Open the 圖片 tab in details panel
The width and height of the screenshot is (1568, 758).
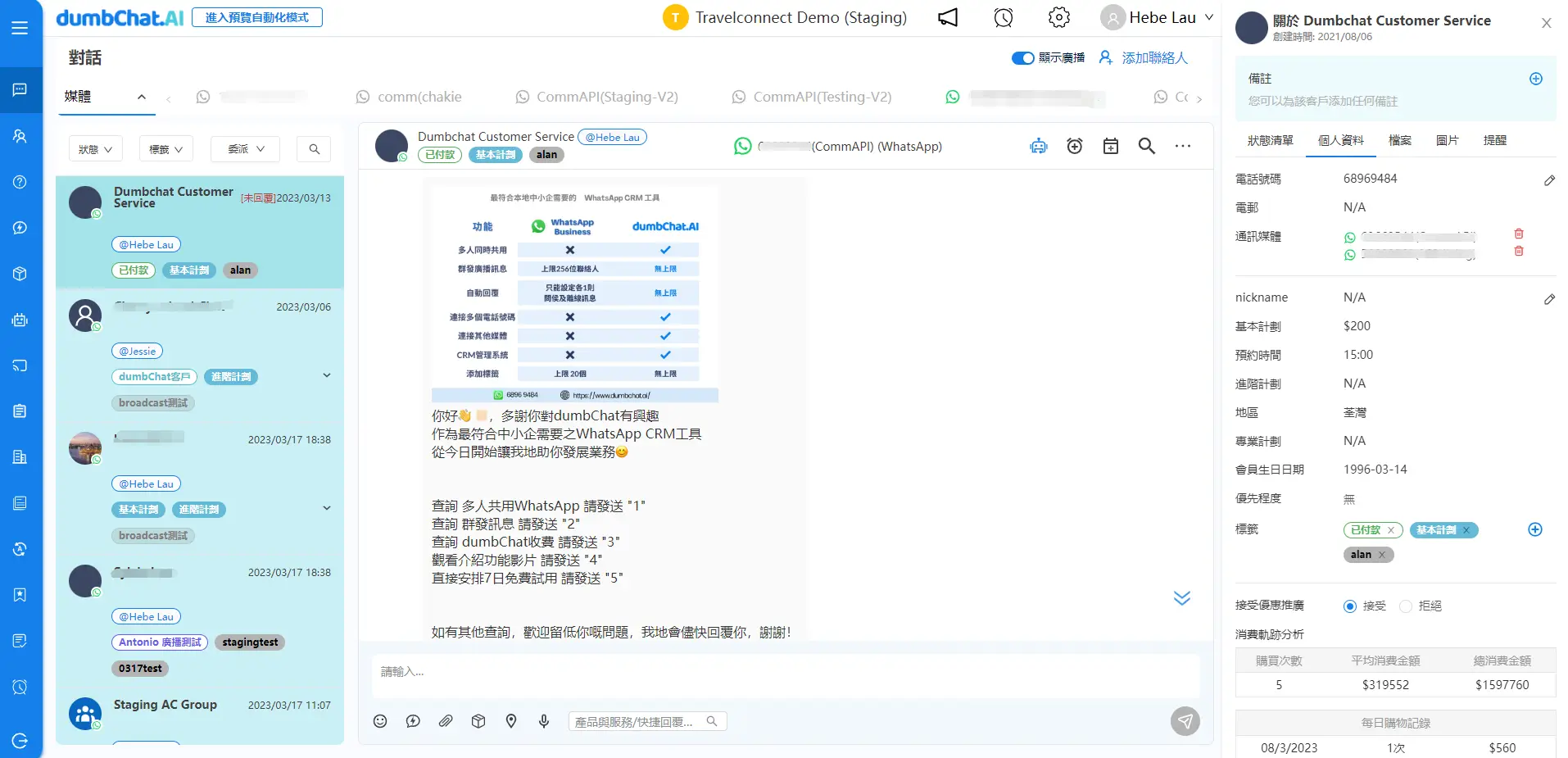point(1448,140)
